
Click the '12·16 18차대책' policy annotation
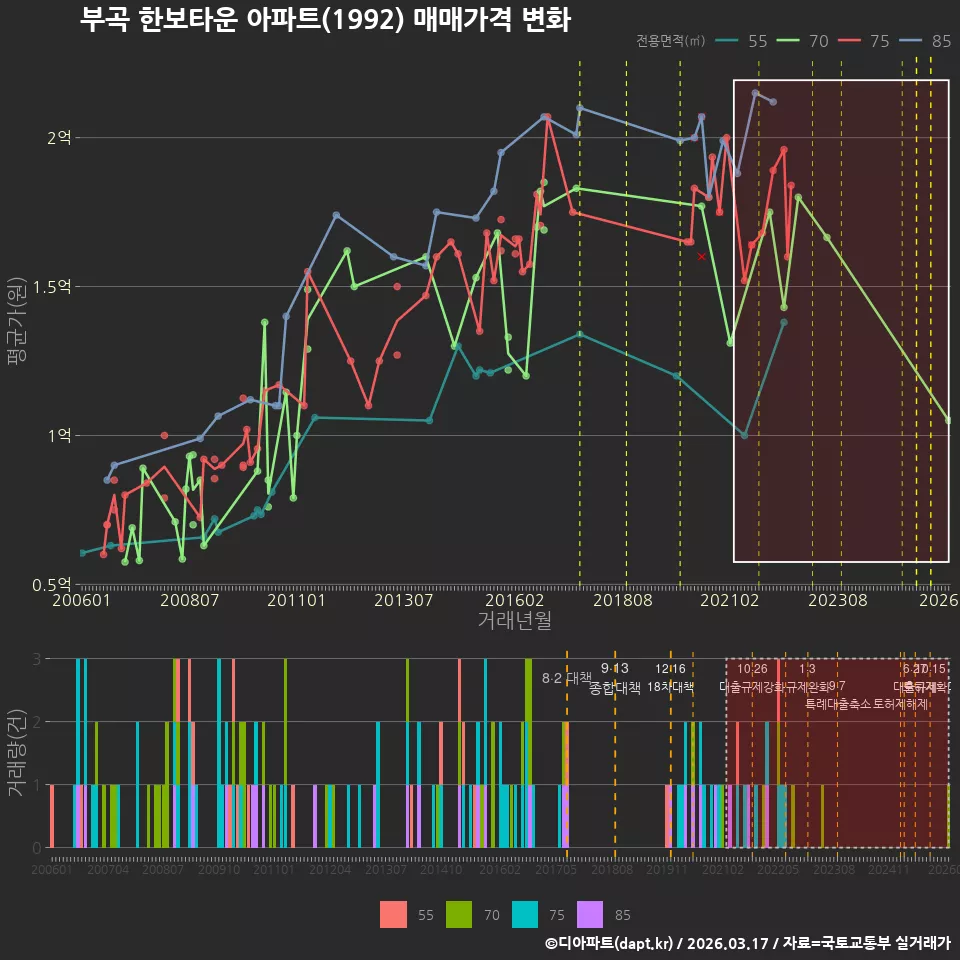coord(670,678)
